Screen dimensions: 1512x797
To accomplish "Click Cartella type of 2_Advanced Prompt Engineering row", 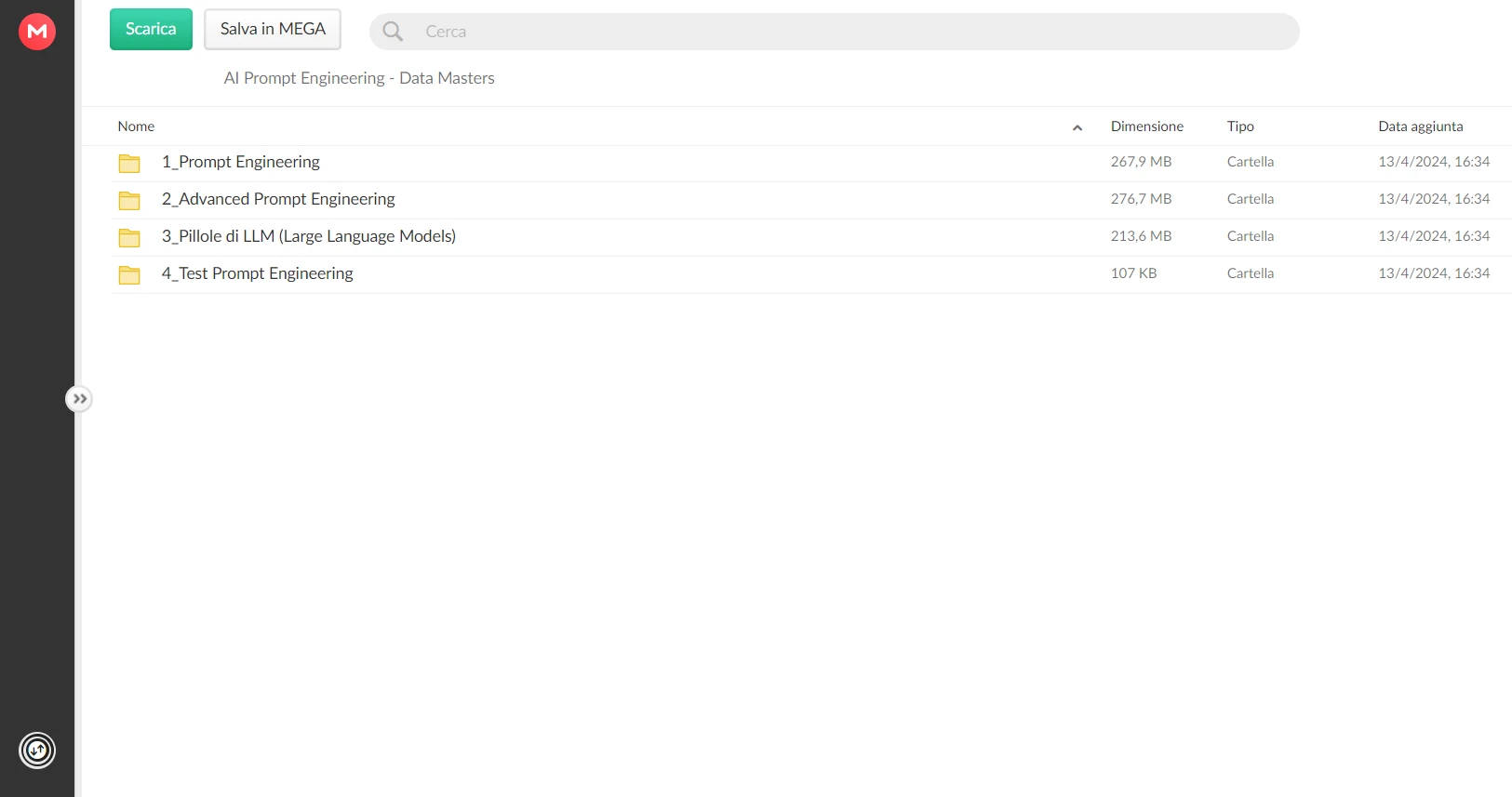I will pyautogui.click(x=1250, y=199).
